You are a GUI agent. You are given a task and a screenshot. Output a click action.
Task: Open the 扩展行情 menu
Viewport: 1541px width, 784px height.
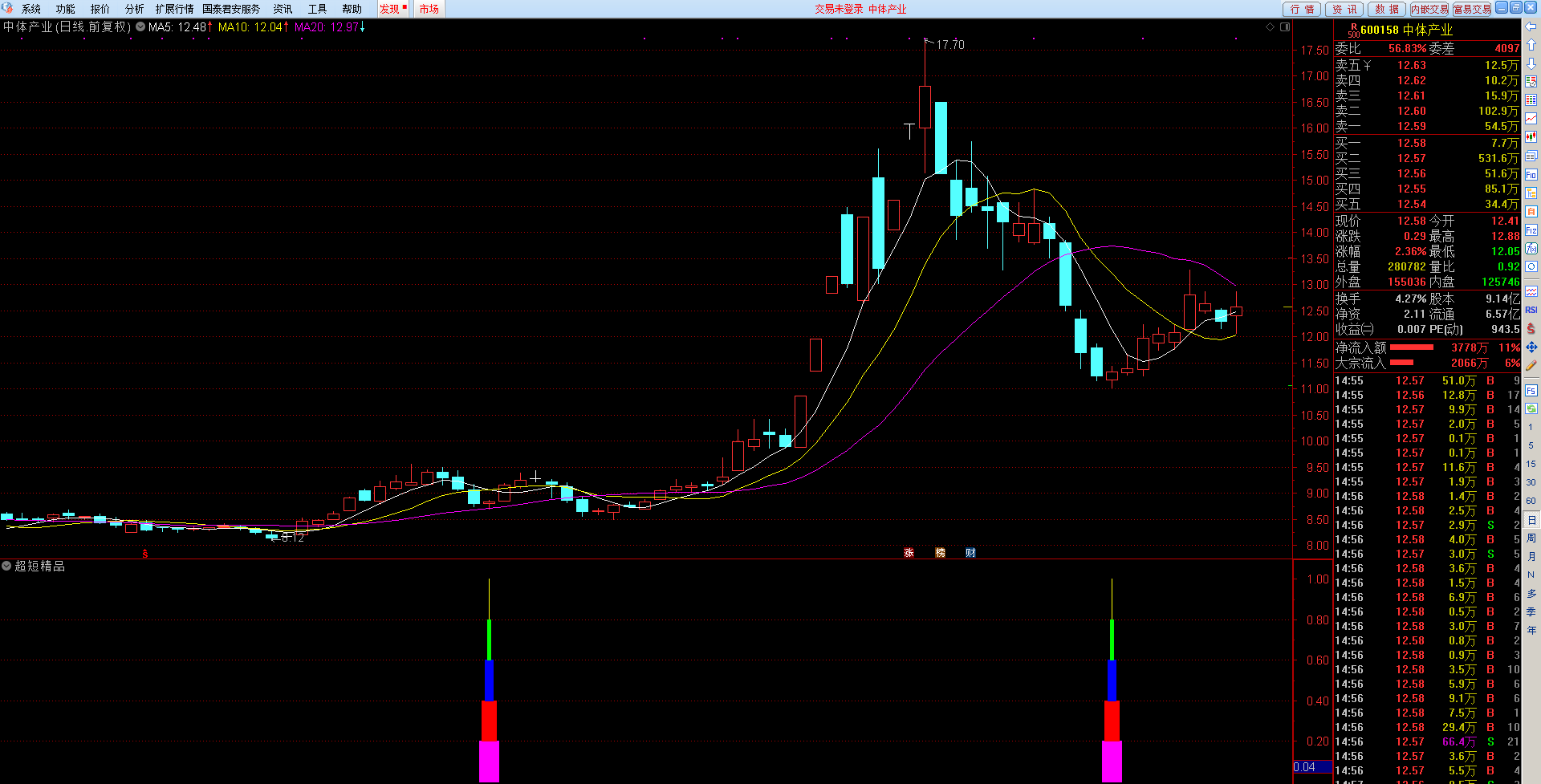[x=174, y=9]
